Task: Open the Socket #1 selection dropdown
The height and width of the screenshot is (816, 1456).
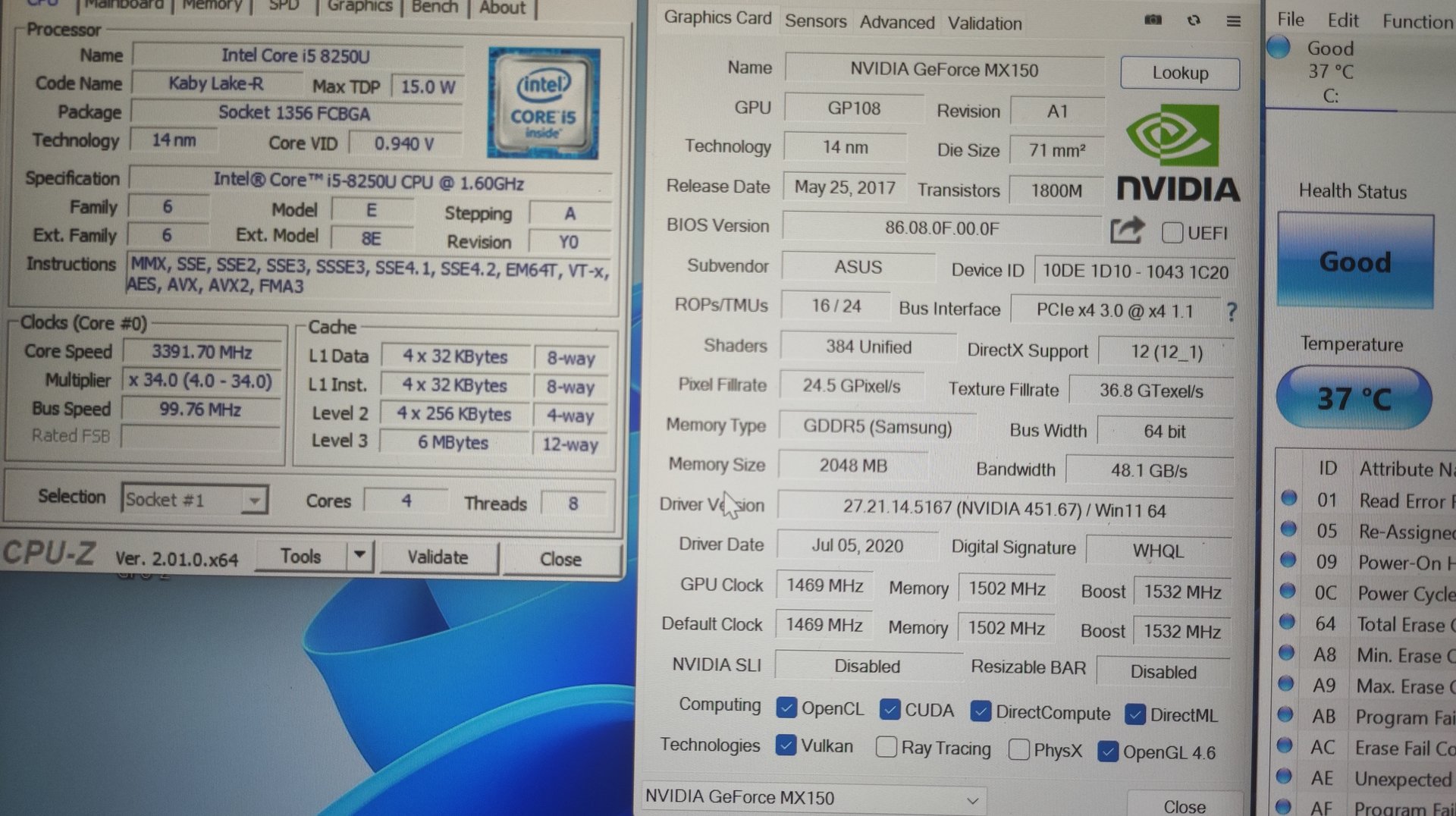Action: (255, 501)
